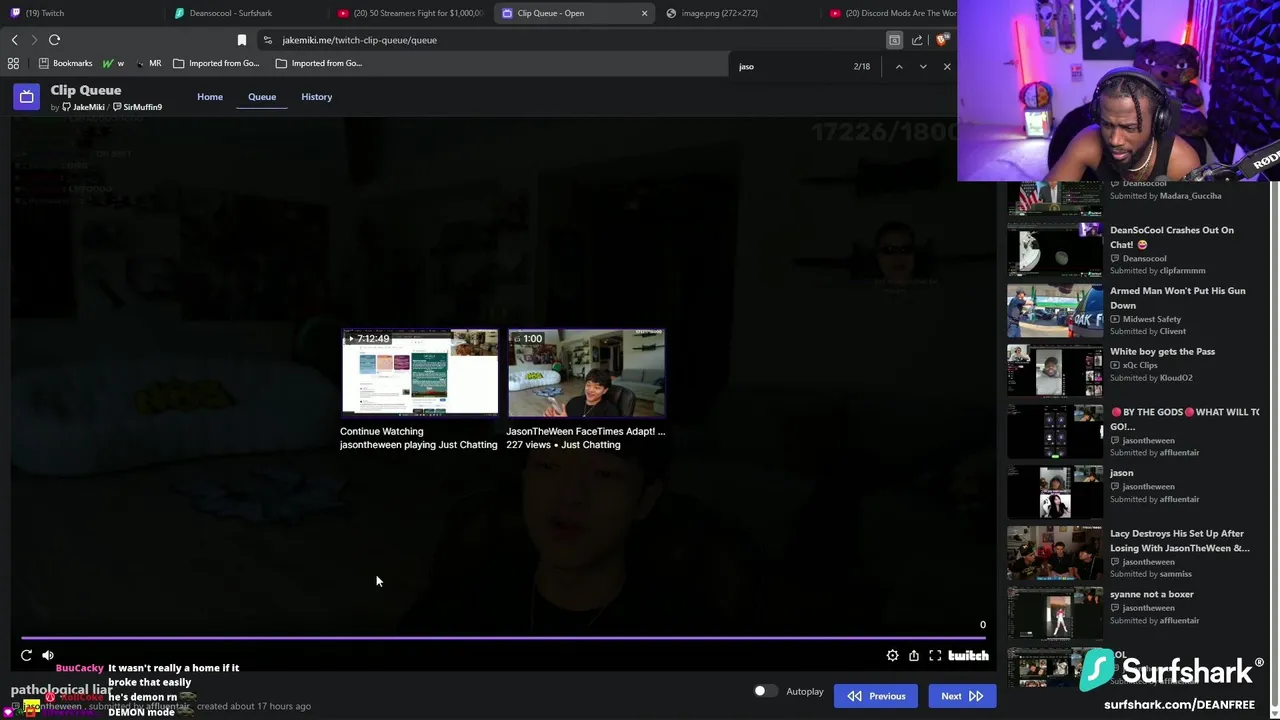Skip to the Next clip
The image size is (1280, 720).
pos(962,696)
